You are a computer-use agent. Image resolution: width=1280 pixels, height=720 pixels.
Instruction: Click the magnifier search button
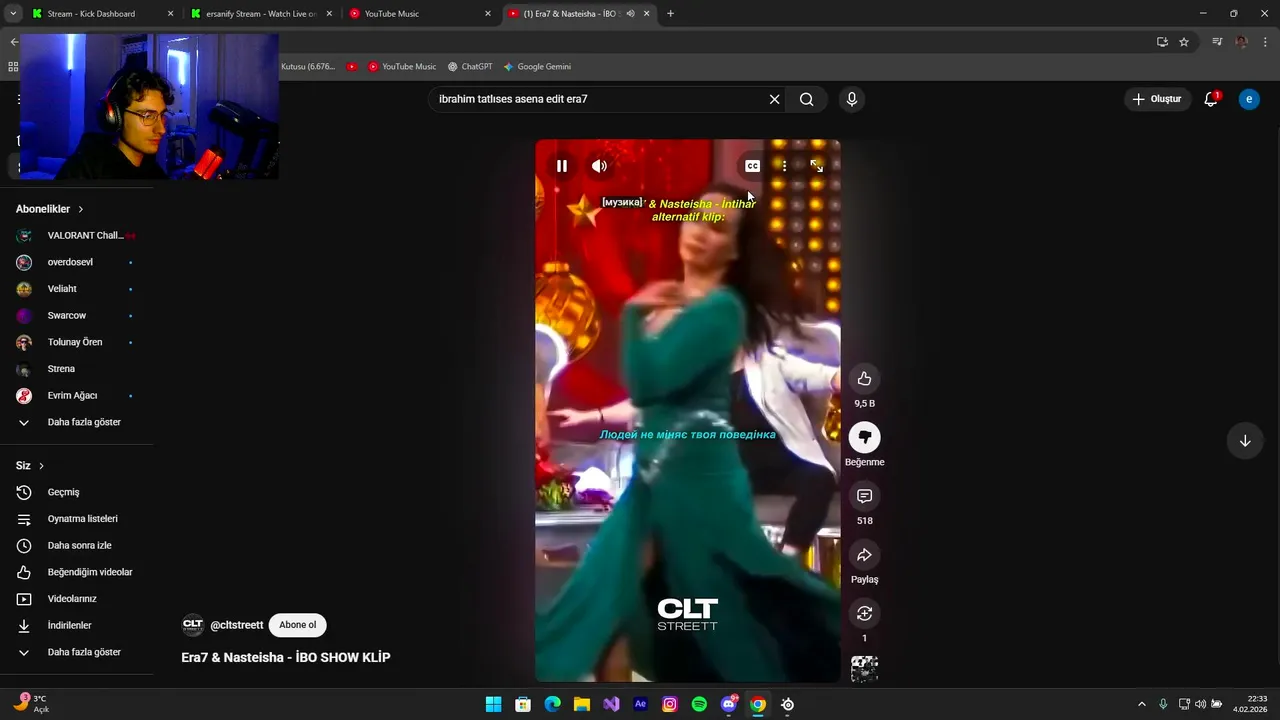(806, 99)
